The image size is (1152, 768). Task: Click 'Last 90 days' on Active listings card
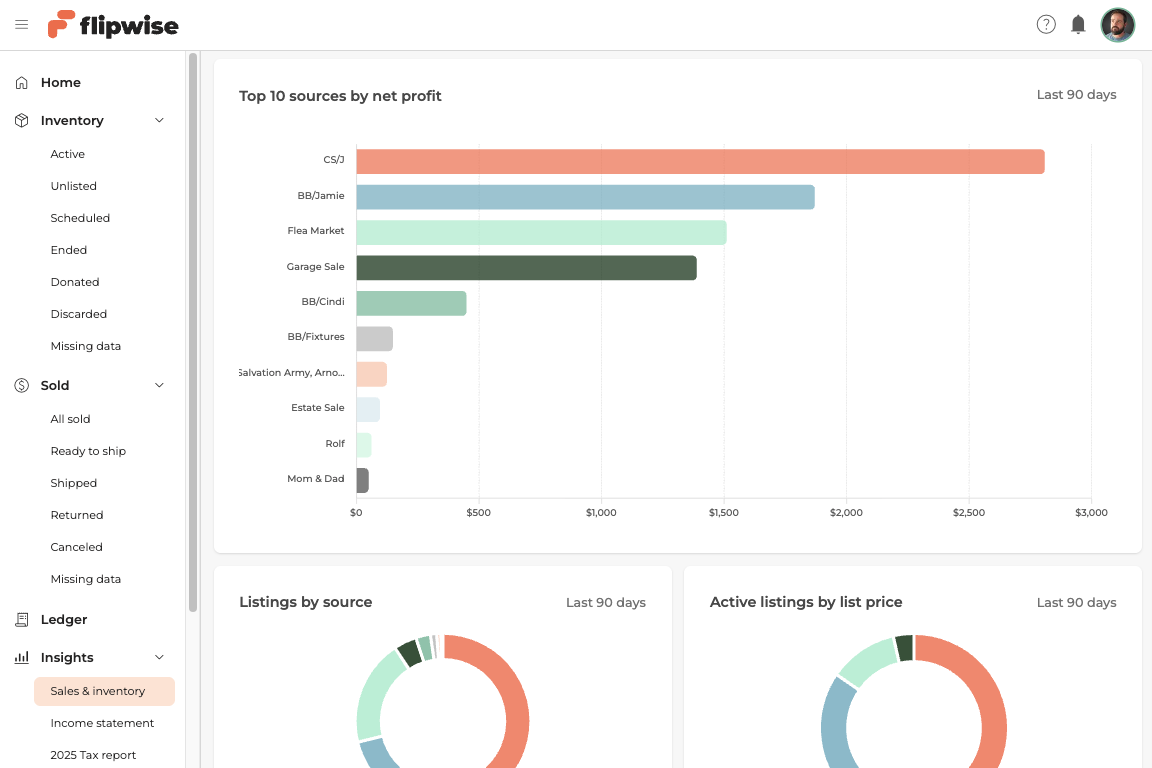(1076, 603)
